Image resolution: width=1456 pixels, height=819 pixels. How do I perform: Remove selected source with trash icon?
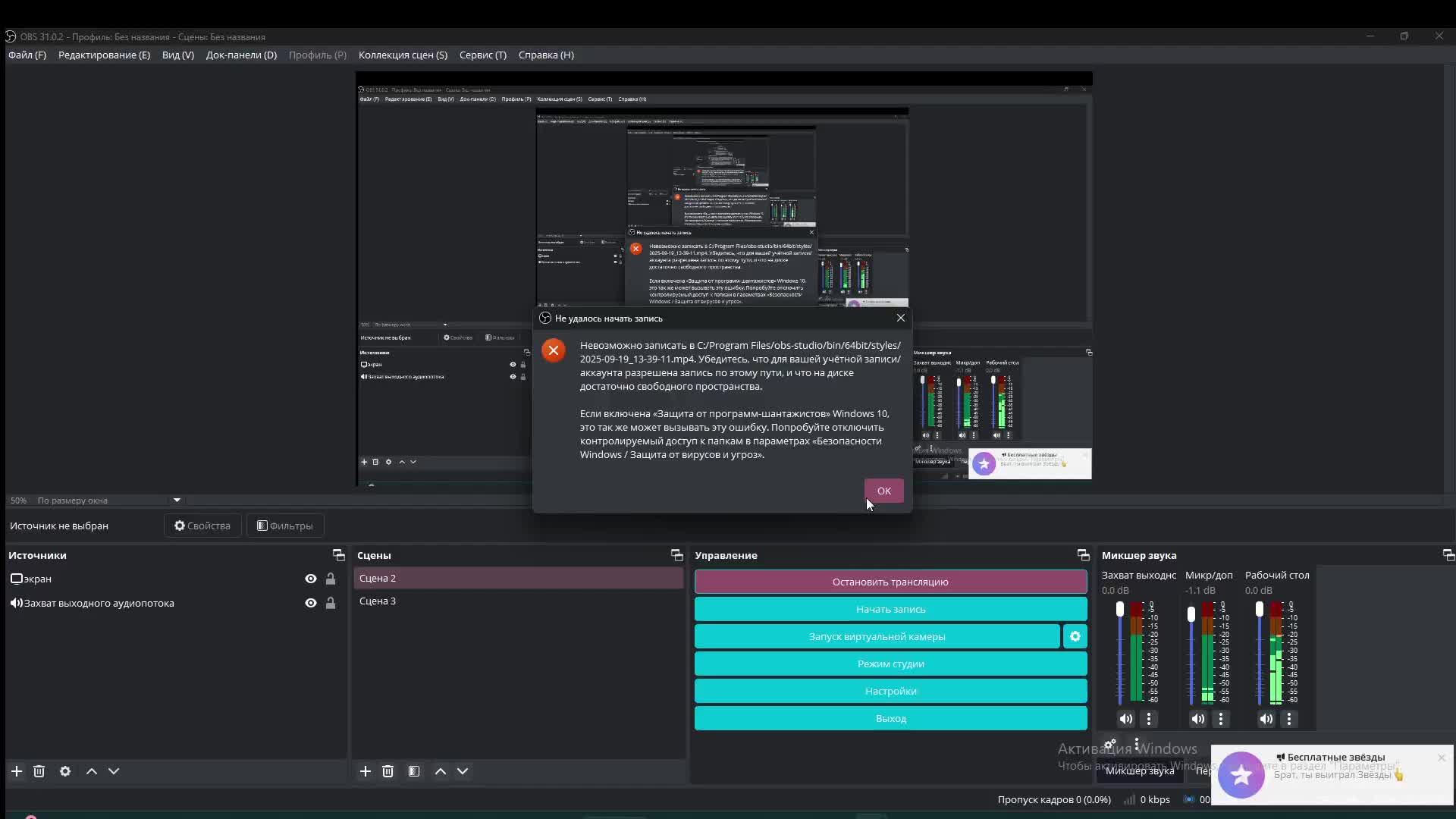(39, 771)
